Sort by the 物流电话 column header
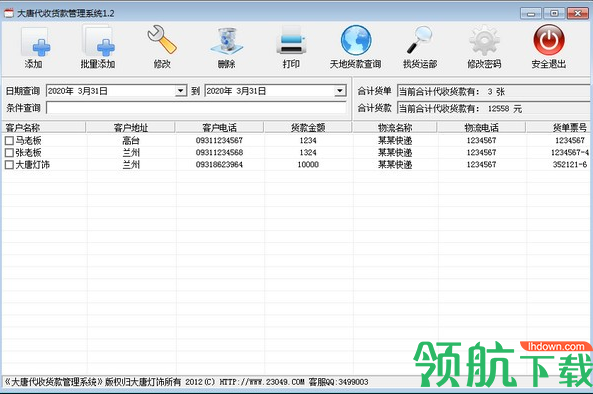Image resolution: width=593 pixels, height=394 pixels. [481, 127]
